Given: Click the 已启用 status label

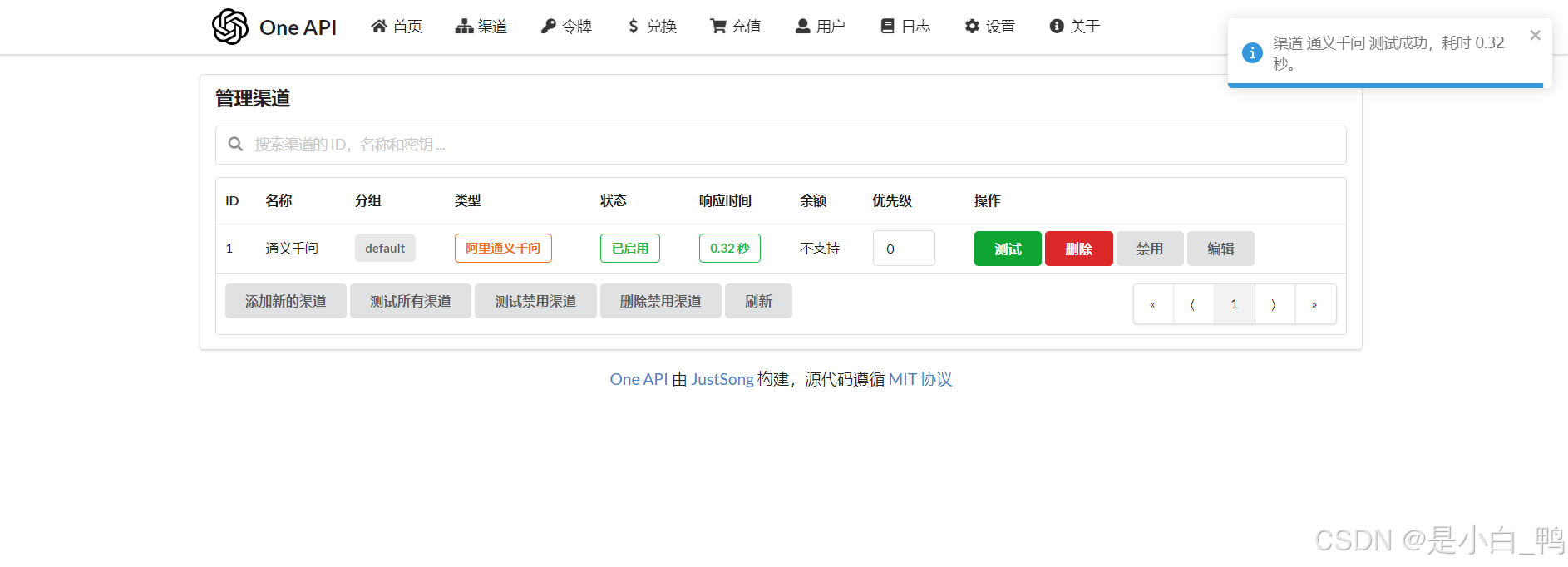Looking at the screenshot, I should click(x=630, y=249).
